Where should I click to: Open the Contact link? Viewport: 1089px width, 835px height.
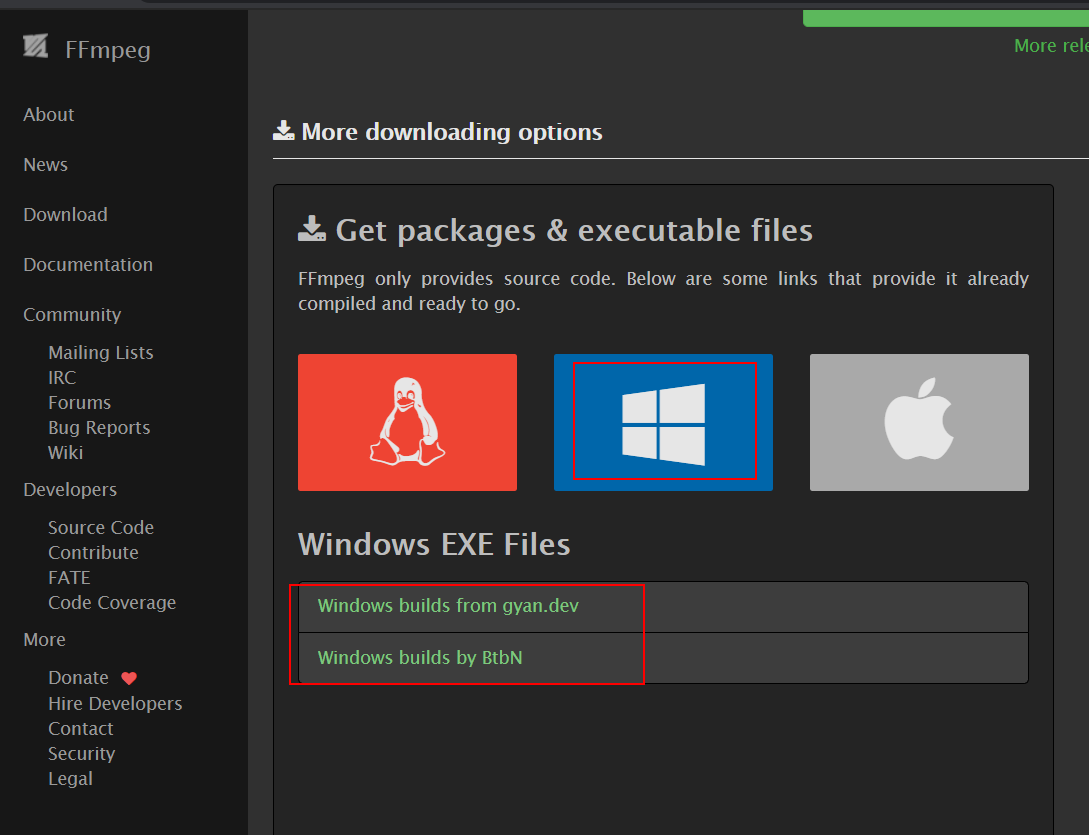pyautogui.click(x=81, y=729)
